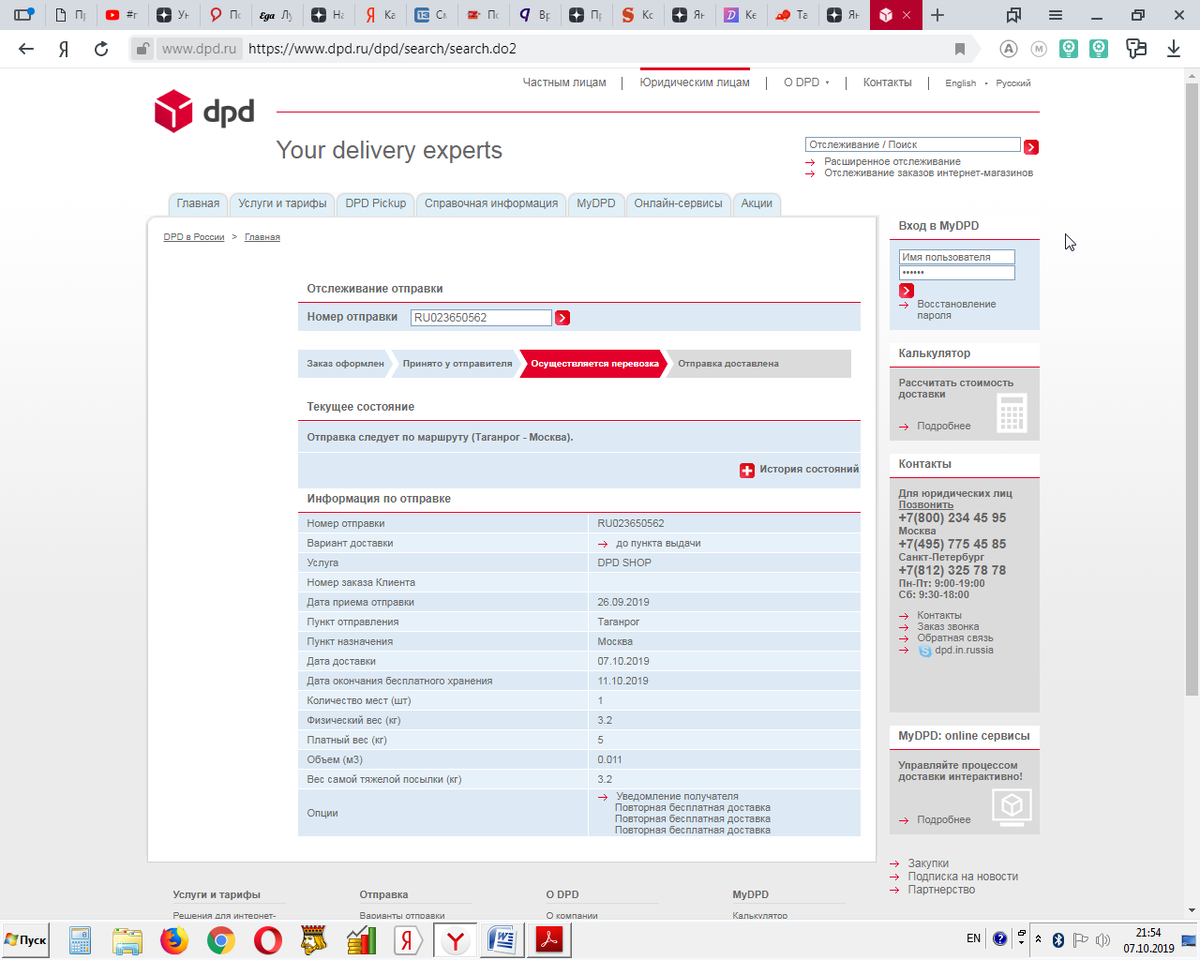Switch to the YouTube browser tab
The image size is (1200, 960).
tap(121, 15)
